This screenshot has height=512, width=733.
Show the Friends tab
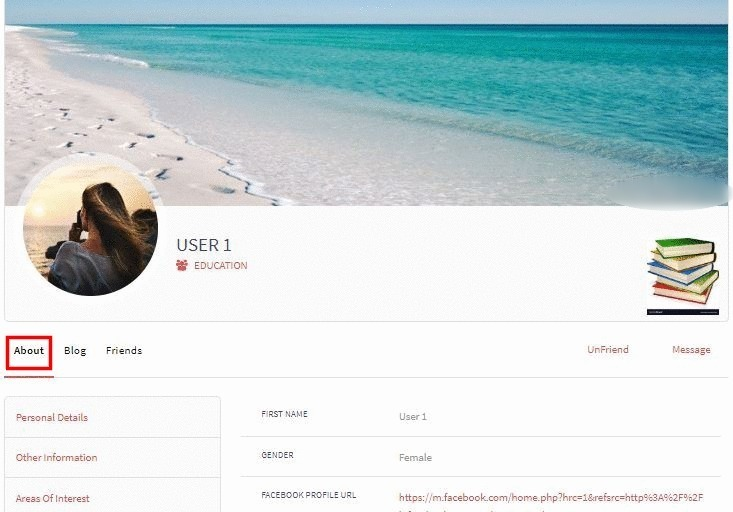click(x=124, y=351)
